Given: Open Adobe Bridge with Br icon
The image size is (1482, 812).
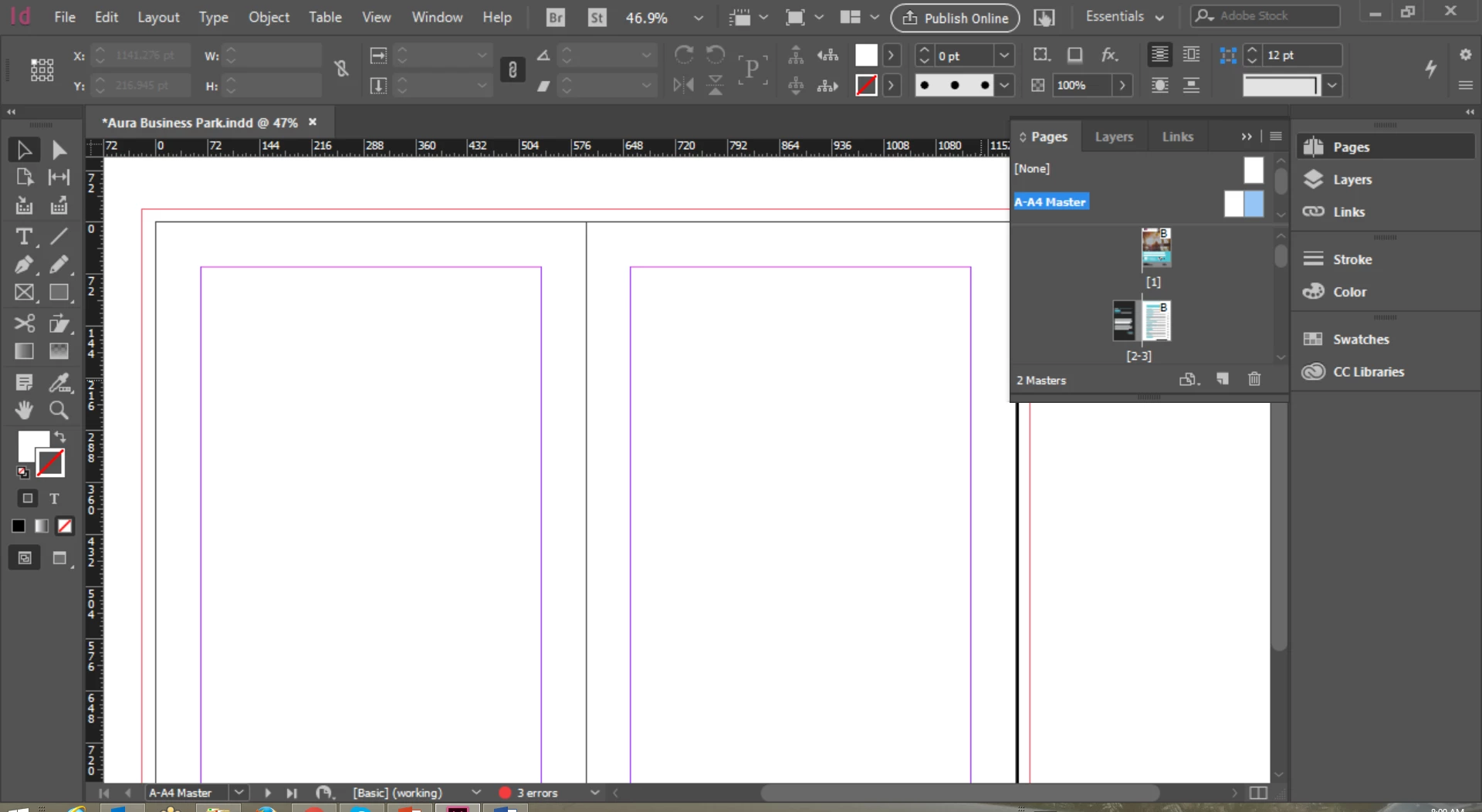Looking at the screenshot, I should tap(555, 17).
